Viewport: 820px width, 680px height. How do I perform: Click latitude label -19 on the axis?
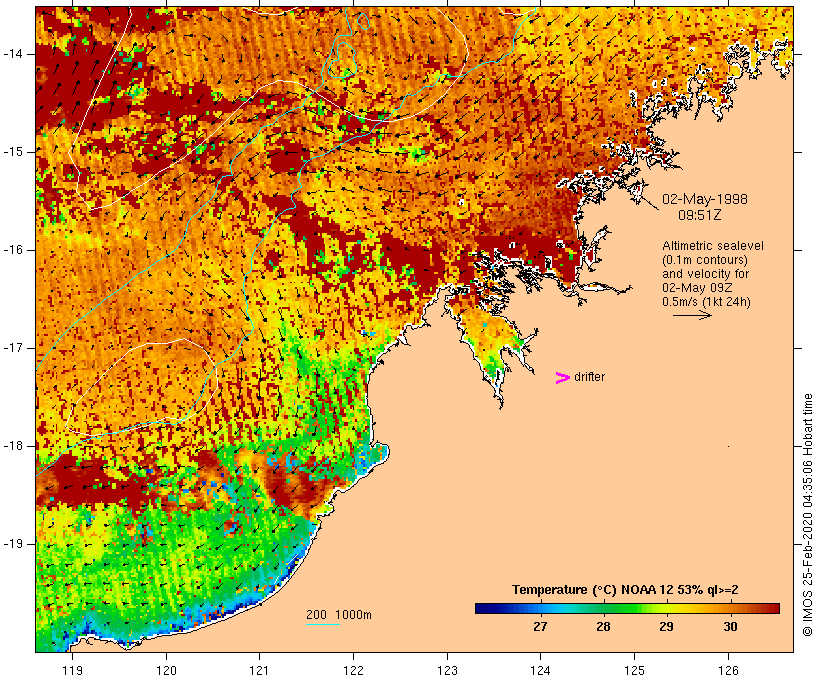pos(13,544)
